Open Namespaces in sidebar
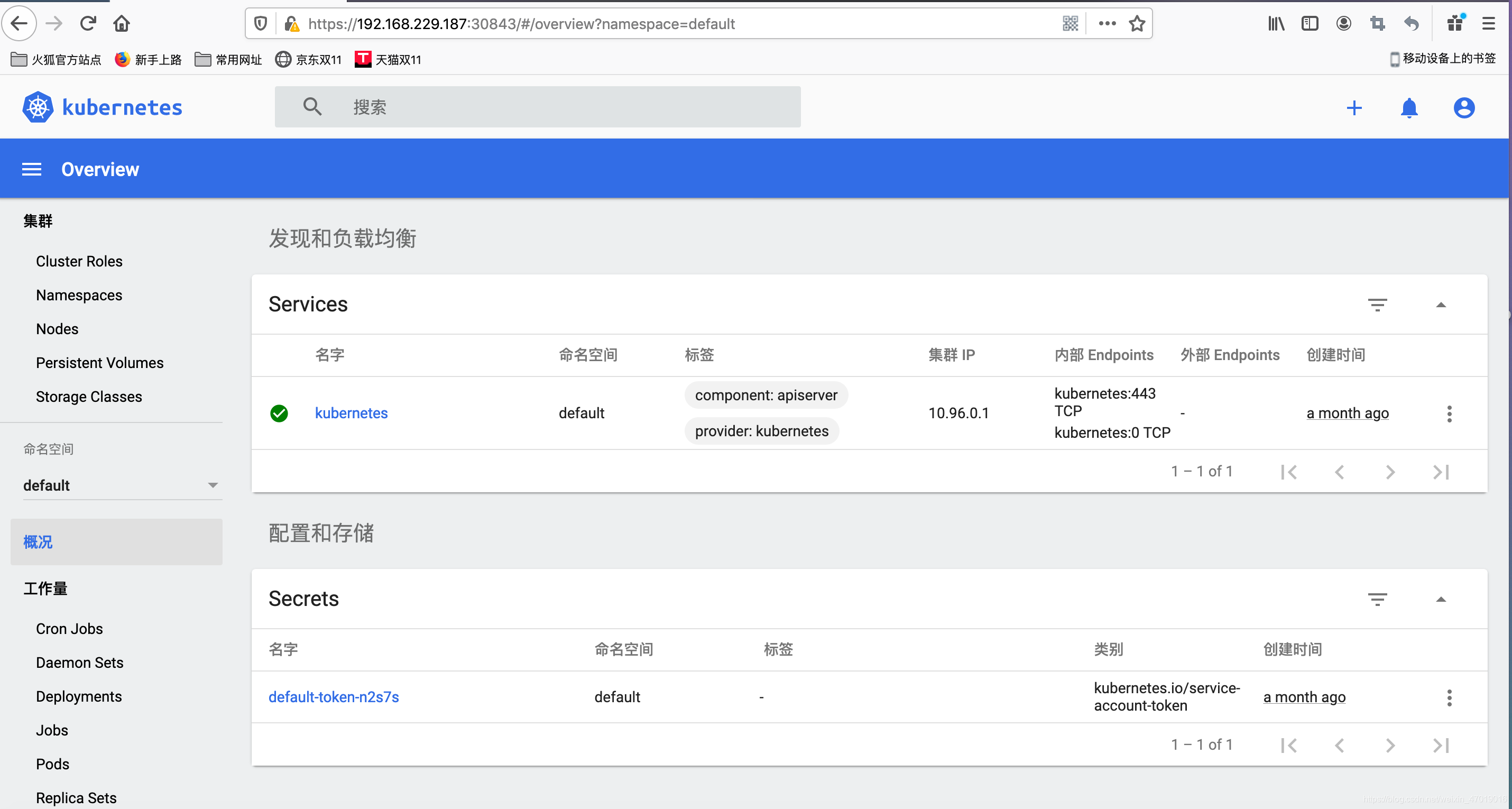This screenshot has height=809, width=1512. pyautogui.click(x=79, y=295)
